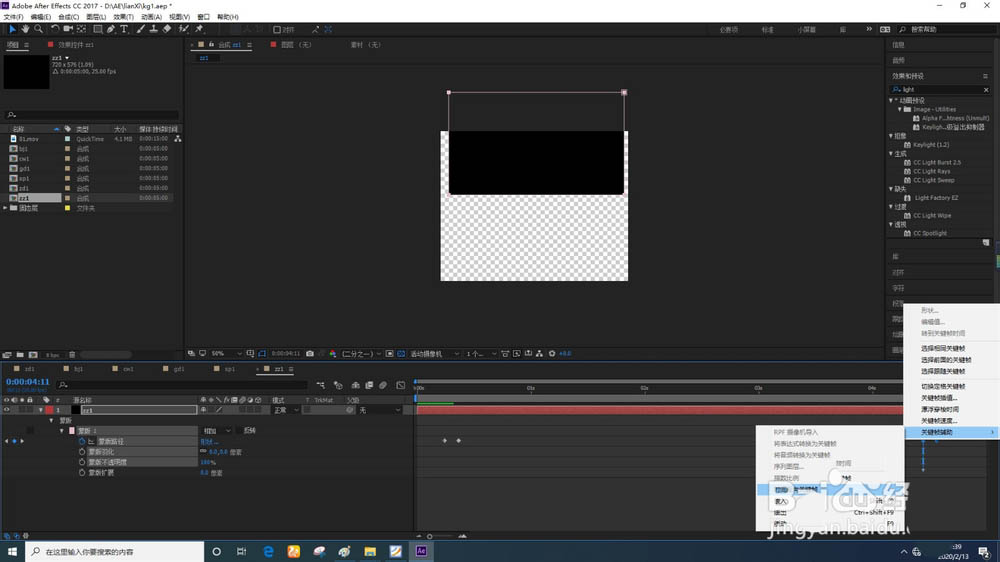The image size is (1000, 562).
Task: Choose 关键帧速度 from context menu
Action: click(x=940, y=420)
